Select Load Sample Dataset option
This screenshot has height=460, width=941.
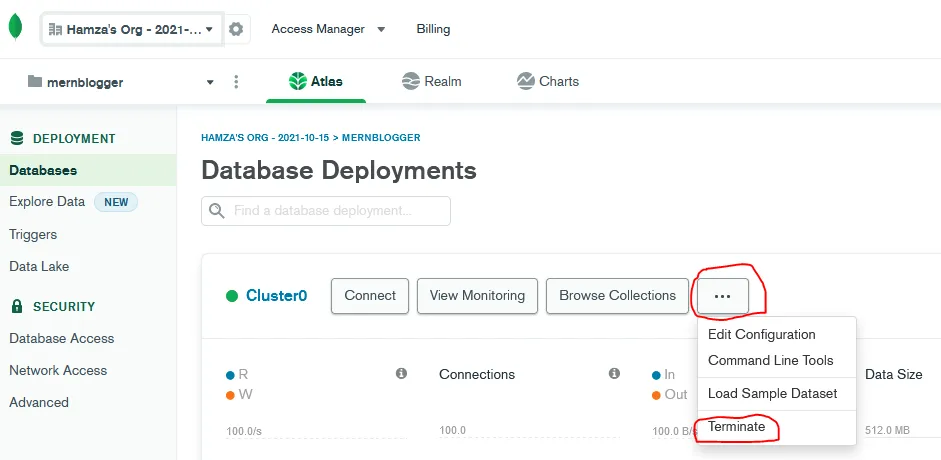click(772, 393)
